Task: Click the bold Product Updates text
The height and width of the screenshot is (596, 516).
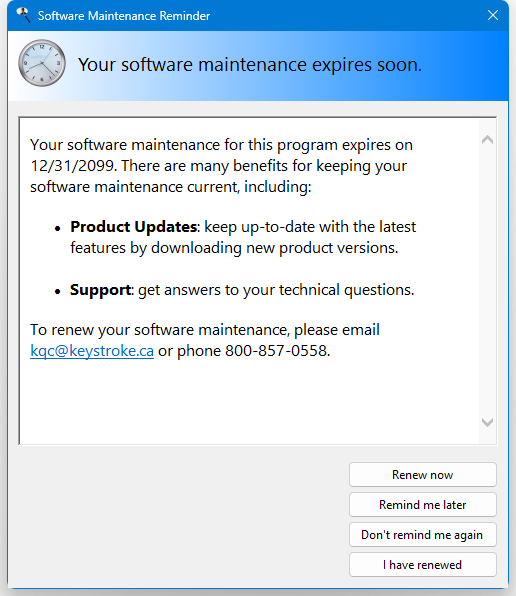Action: pyautogui.click(x=133, y=227)
